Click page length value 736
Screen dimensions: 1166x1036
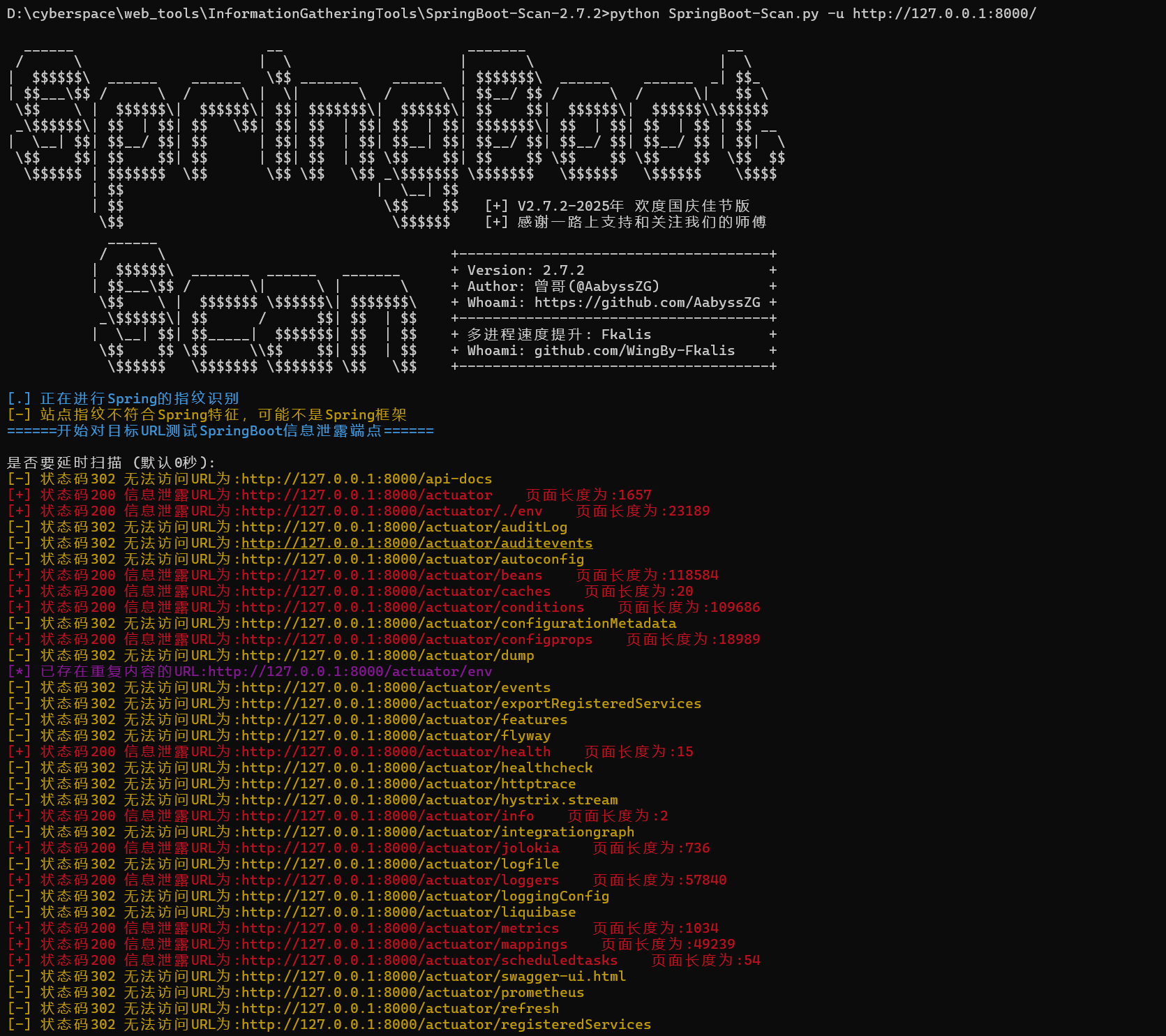click(x=698, y=848)
